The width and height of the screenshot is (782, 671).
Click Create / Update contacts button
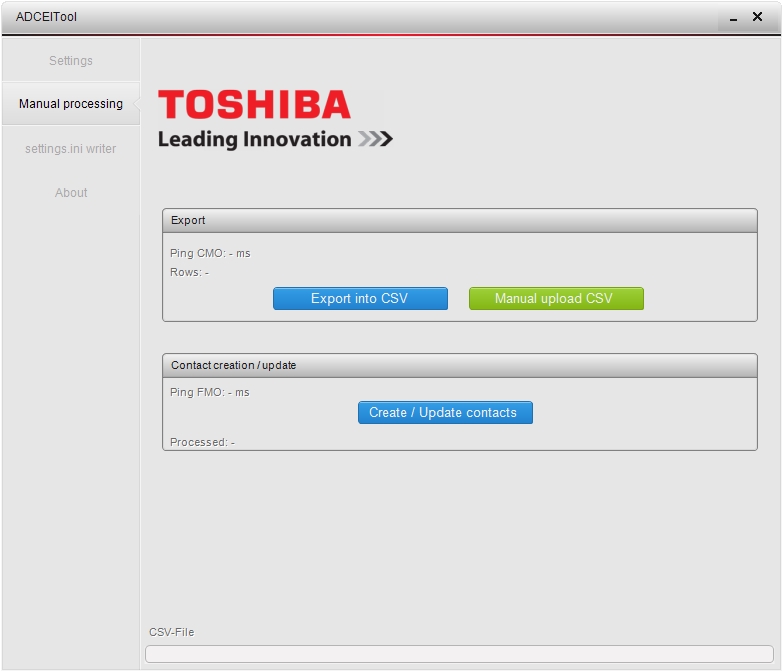tap(445, 413)
